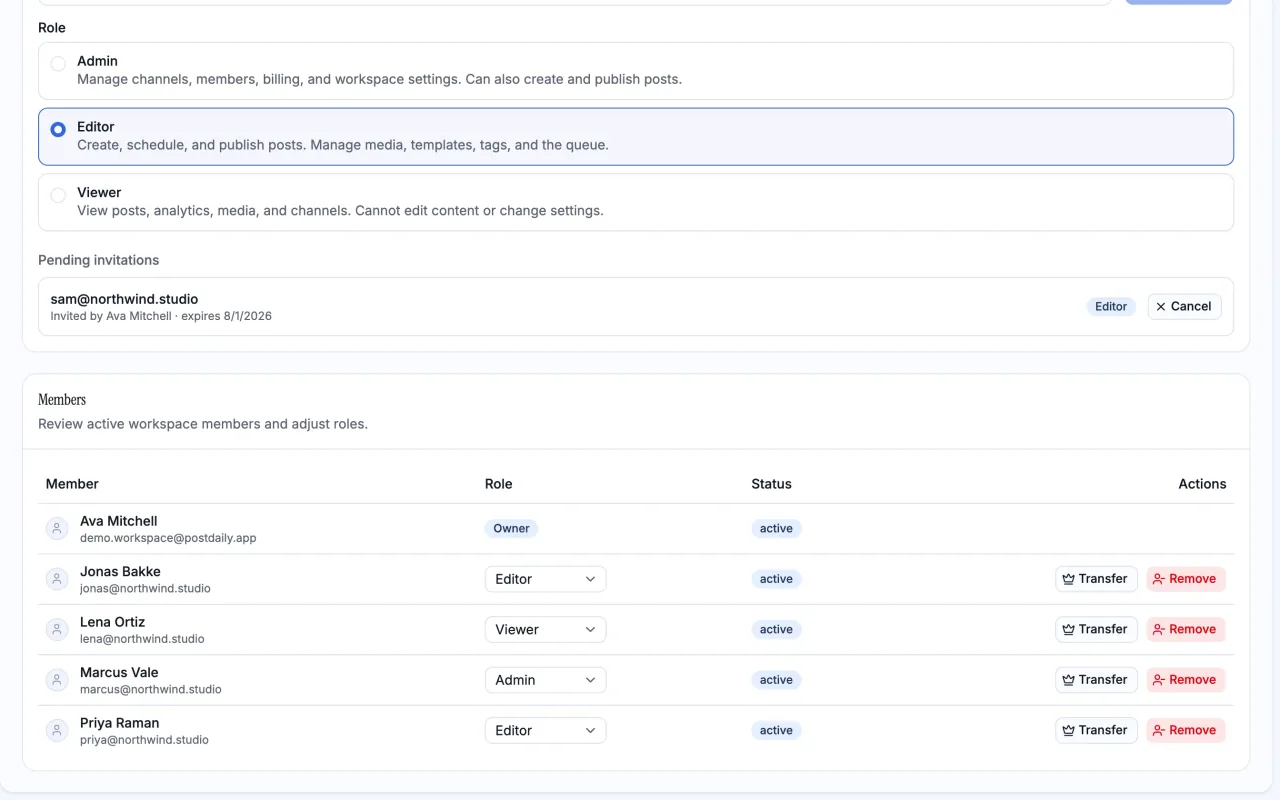Transfer ownership to Lena Ortiz
The height and width of the screenshot is (800, 1280).
(x=1096, y=629)
